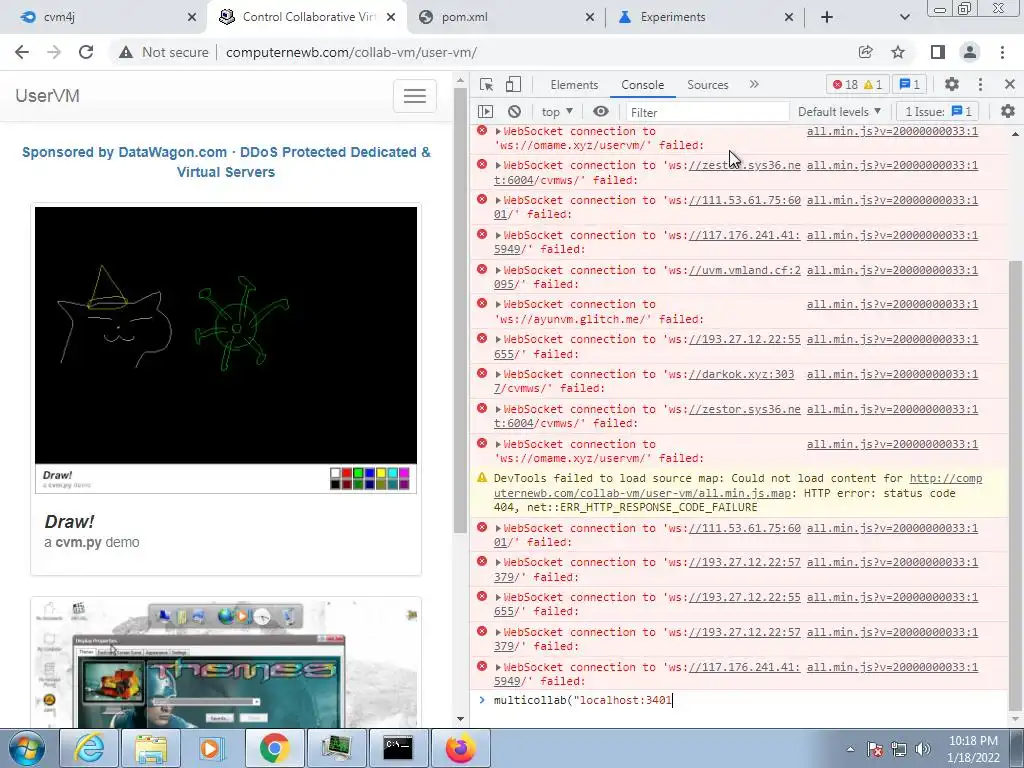The height and width of the screenshot is (768, 1024).
Task: Click the Not secure warning icon
Action: [x=125, y=52]
